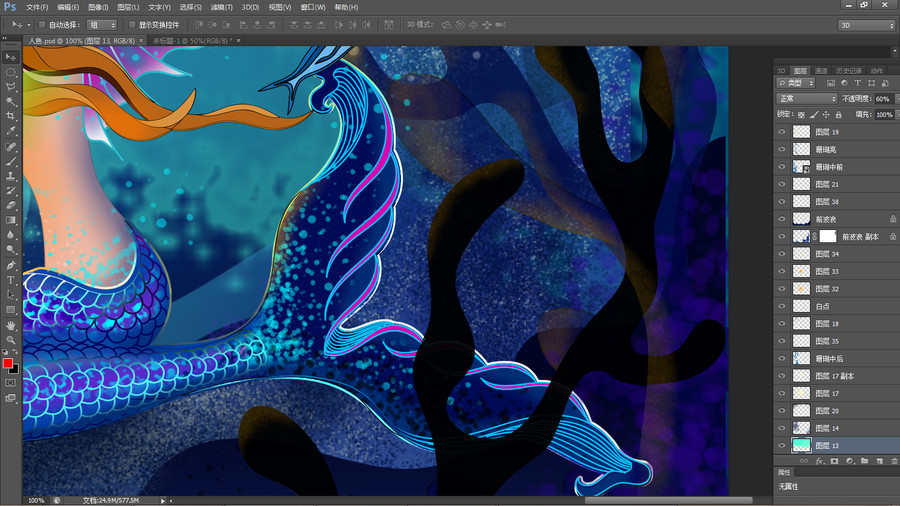
Task: Open the 窗口(W) menu
Action: [x=313, y=7]
